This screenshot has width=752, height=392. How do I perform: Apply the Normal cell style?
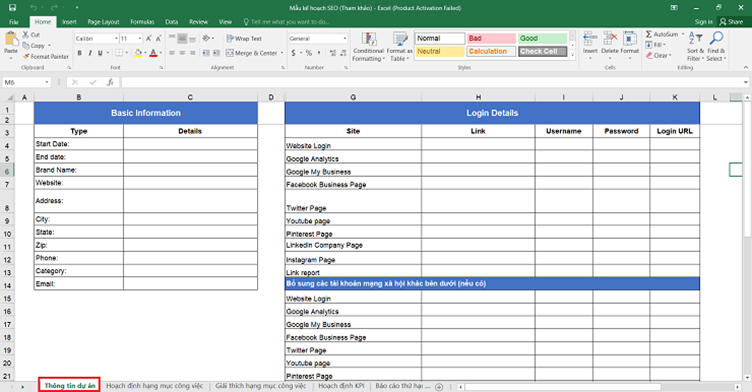440,38
